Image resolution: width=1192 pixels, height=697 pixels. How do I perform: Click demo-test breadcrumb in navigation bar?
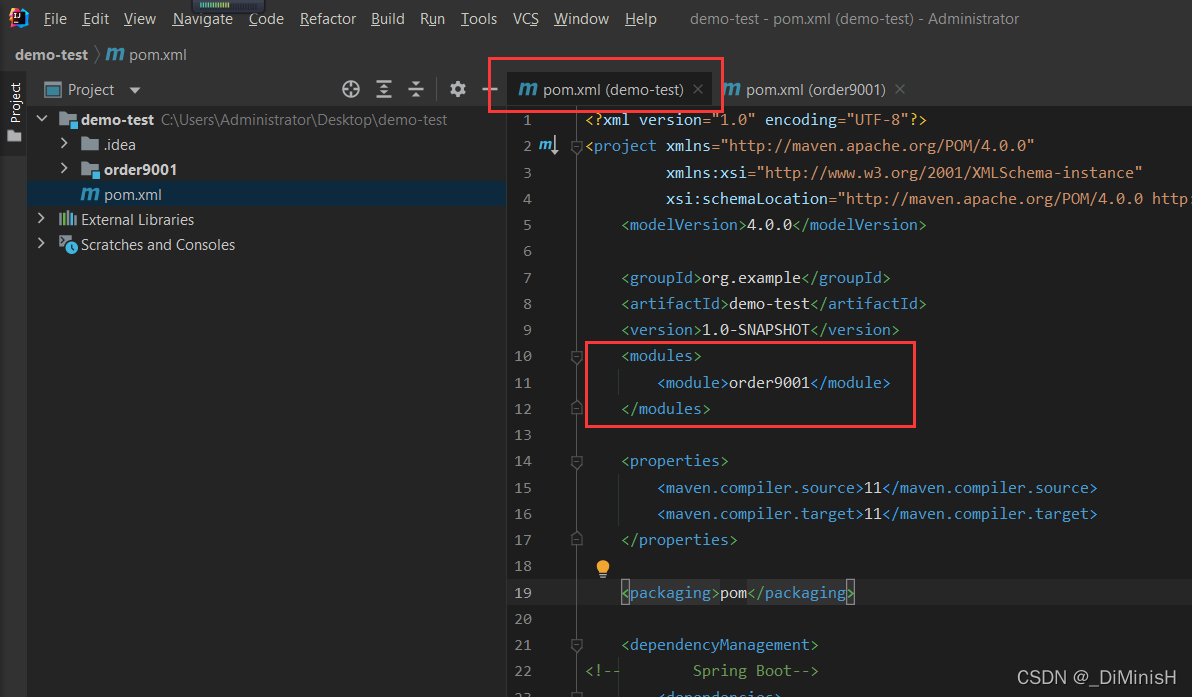(52, 55)
